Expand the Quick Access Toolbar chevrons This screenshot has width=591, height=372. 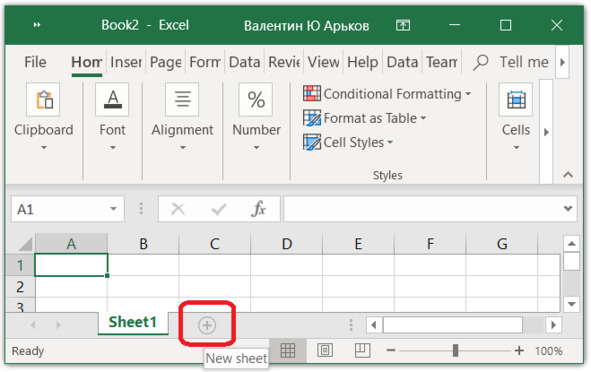[x=37, y=25]
